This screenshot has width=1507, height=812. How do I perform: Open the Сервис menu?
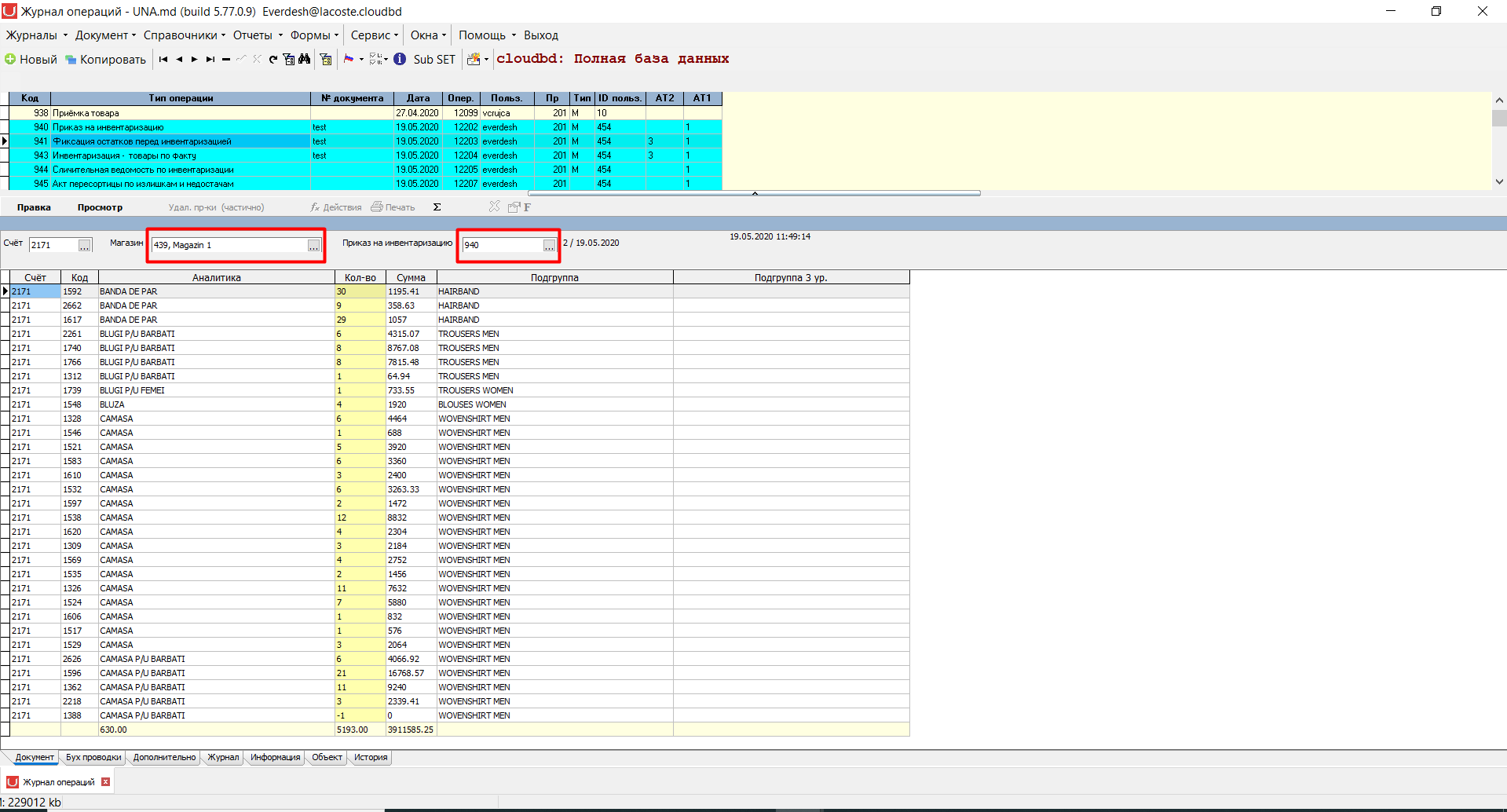pyautogui.click(x=374, y=35)
